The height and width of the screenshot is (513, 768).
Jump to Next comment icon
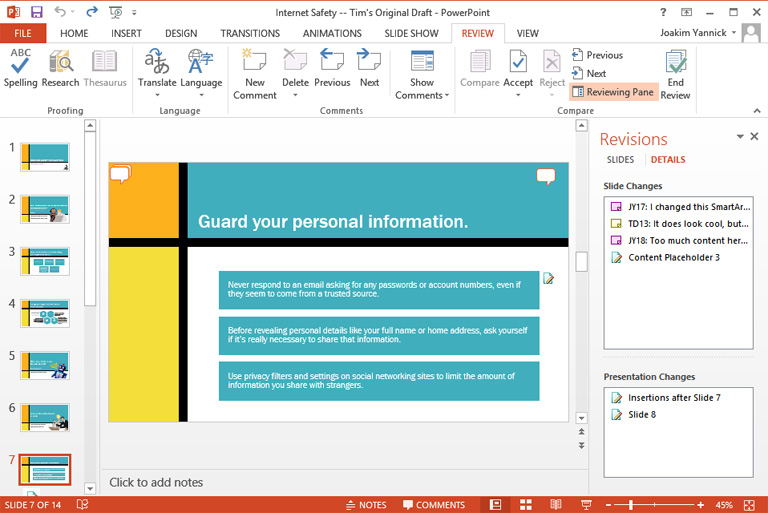(x=369, y=62)
